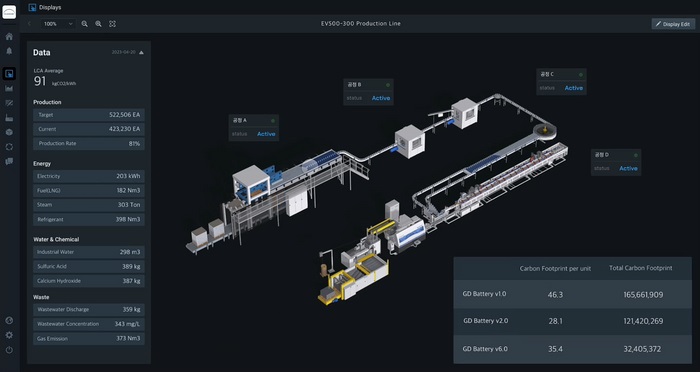Click the power icon in the sidebar
The image size is (700, 372).
point(9,350)
